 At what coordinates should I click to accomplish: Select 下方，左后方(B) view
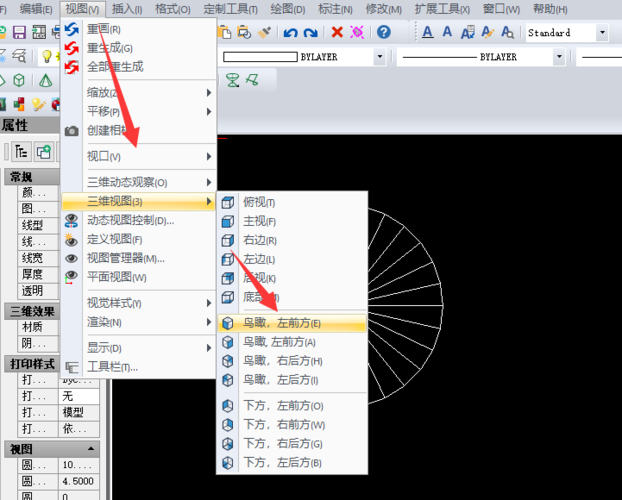click(292, 463)
